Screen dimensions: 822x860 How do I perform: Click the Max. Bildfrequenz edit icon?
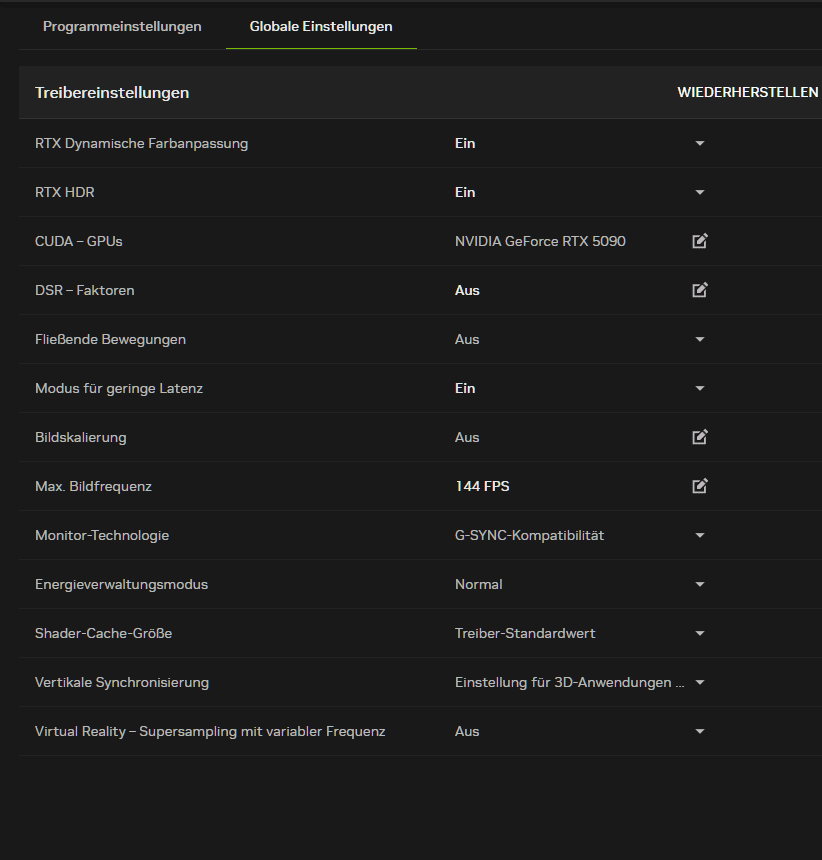pos(700,486)
